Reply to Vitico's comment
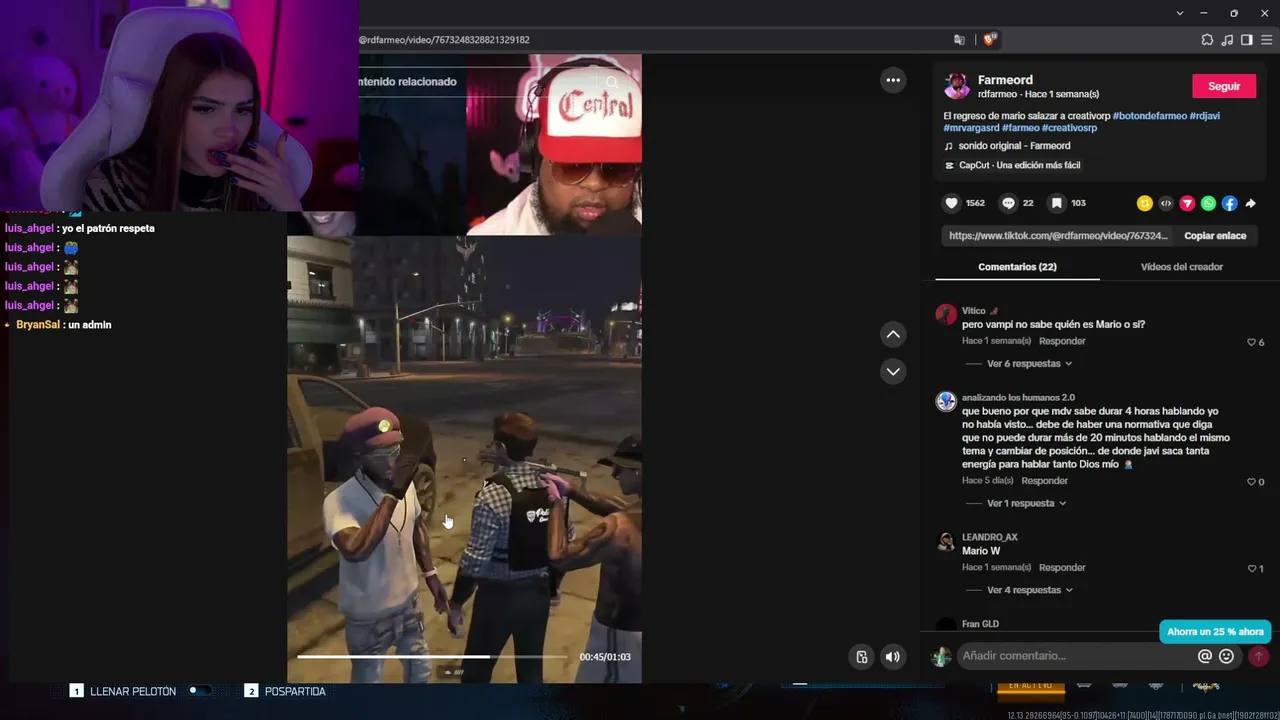 [x=1062, y=341]
